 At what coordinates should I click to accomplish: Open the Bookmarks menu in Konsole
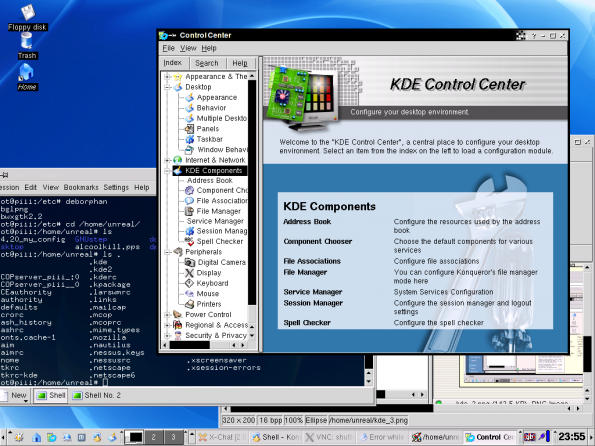(81, 187)
